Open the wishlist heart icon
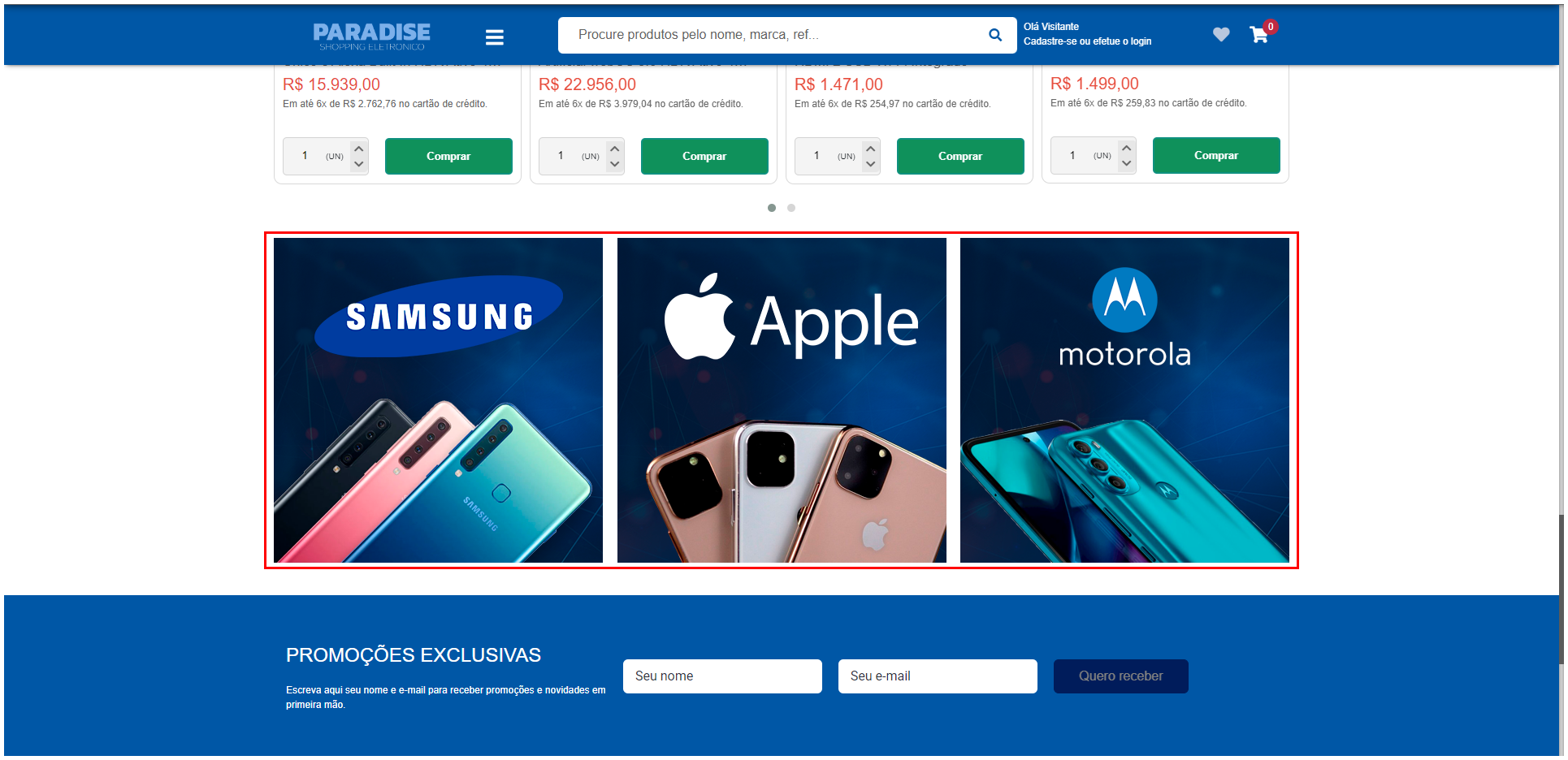 (x=1221, y=34)
